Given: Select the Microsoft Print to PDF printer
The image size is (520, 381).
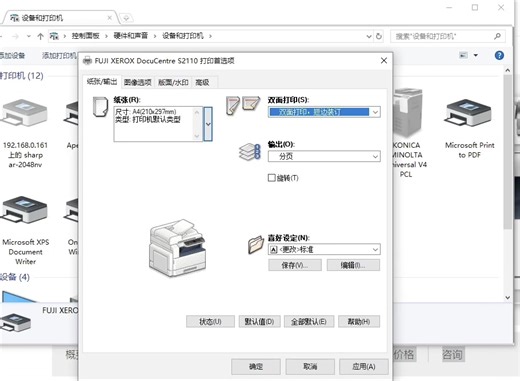Looking at the screenshot, I should pos(469,128).
